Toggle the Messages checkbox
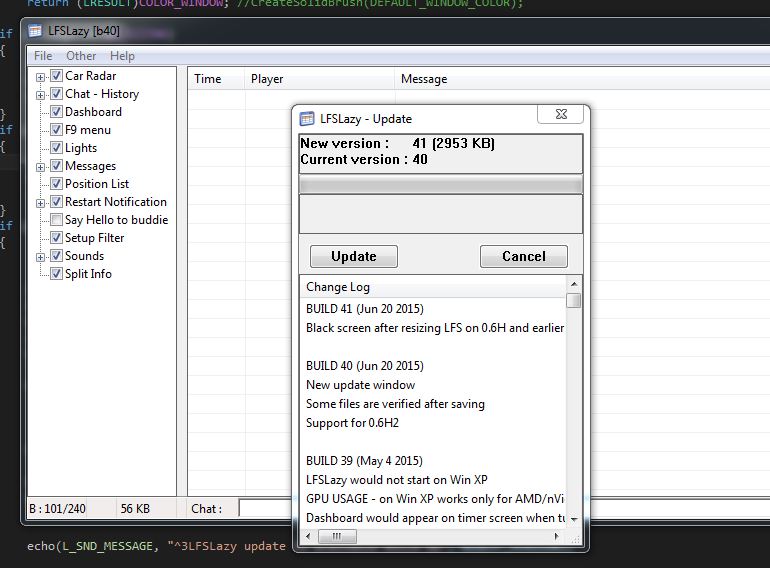Screen dimensions: 770x568 coord(56,165)
